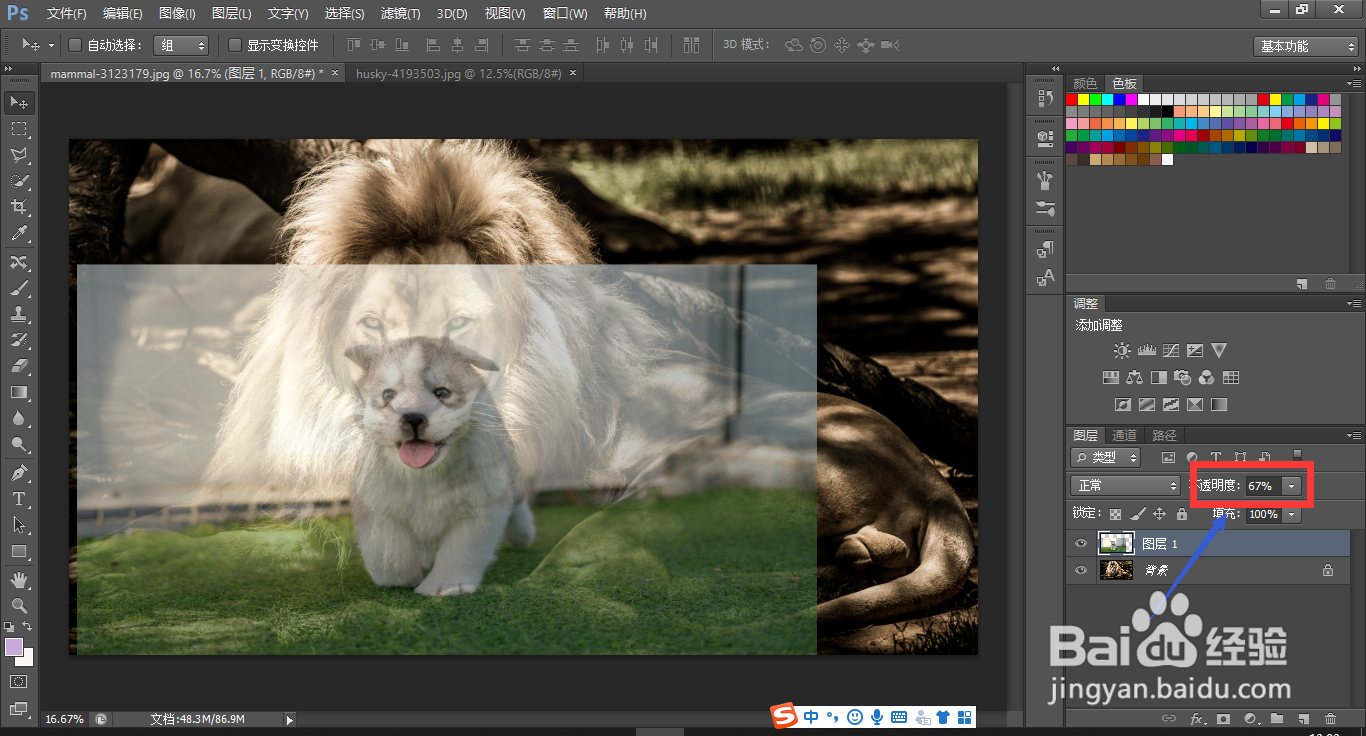
Task: Click the foreground color swatch
Action: pyautogui.click(x=14, y=647)
